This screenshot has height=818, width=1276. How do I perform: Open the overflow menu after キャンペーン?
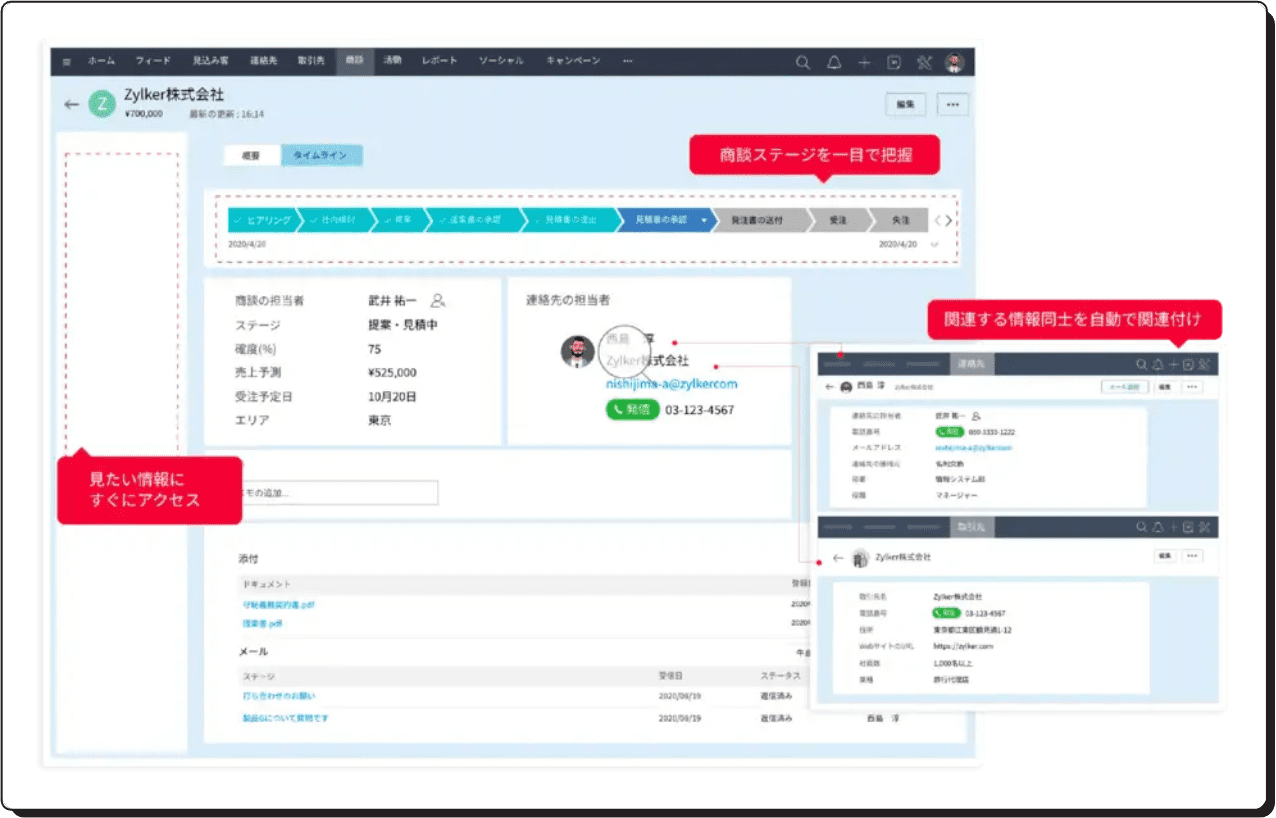tap(628, 61)
